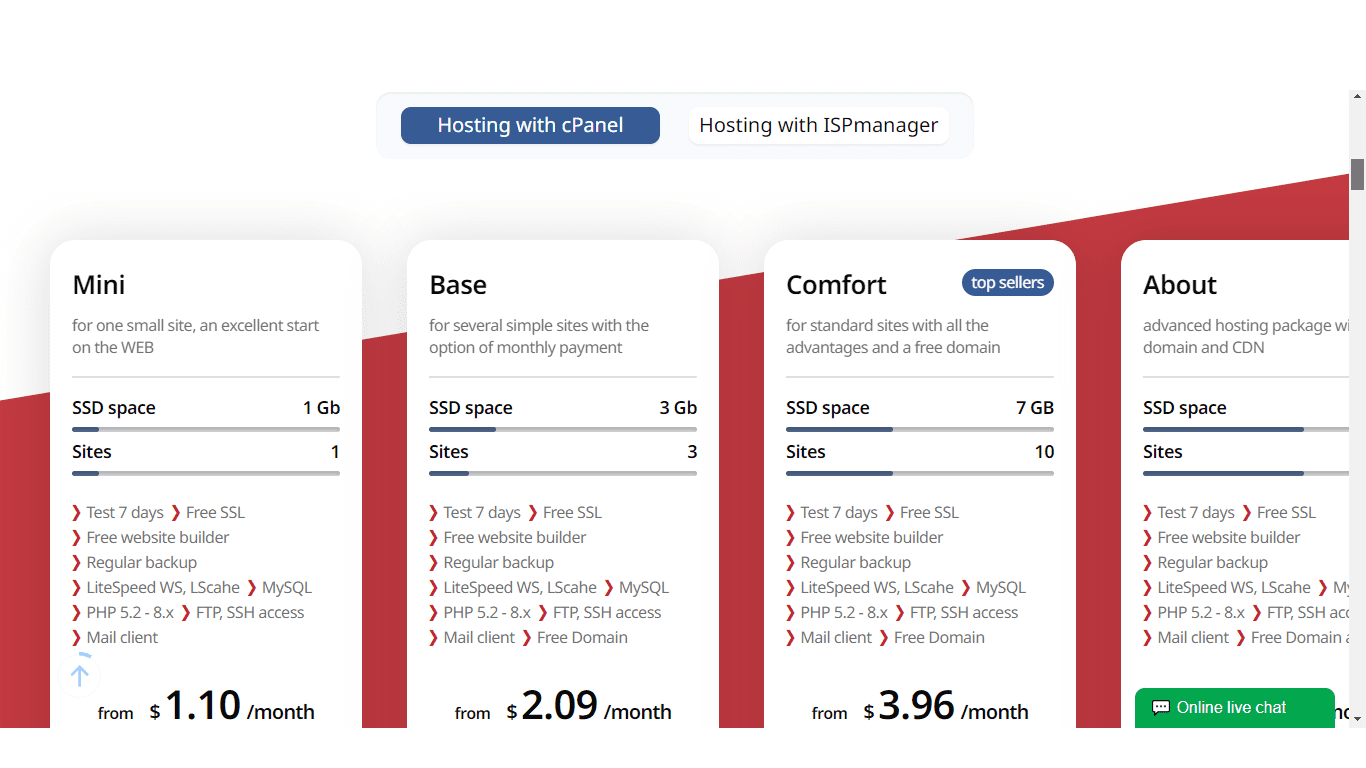
Task: Click the chat bubble icon in live chat
Action: point(1160,708)
